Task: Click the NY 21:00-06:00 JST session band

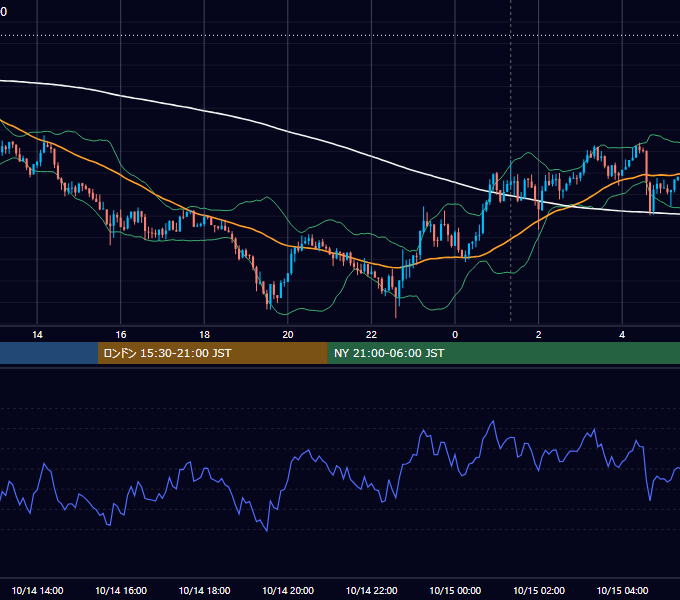Action: point(503,353)
